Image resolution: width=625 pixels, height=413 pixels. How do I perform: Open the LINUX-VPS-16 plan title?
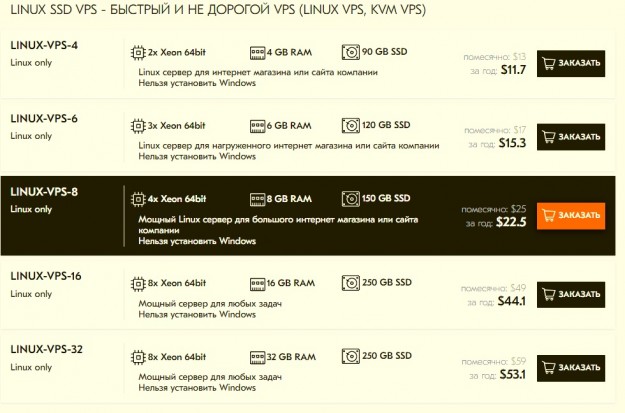pos(46,277)
